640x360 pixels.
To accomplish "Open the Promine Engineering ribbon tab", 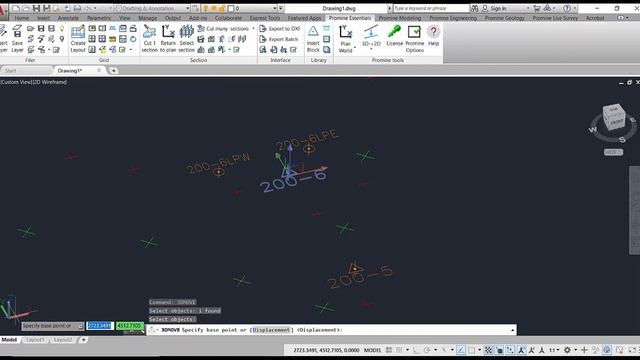I will click(453, 18).
